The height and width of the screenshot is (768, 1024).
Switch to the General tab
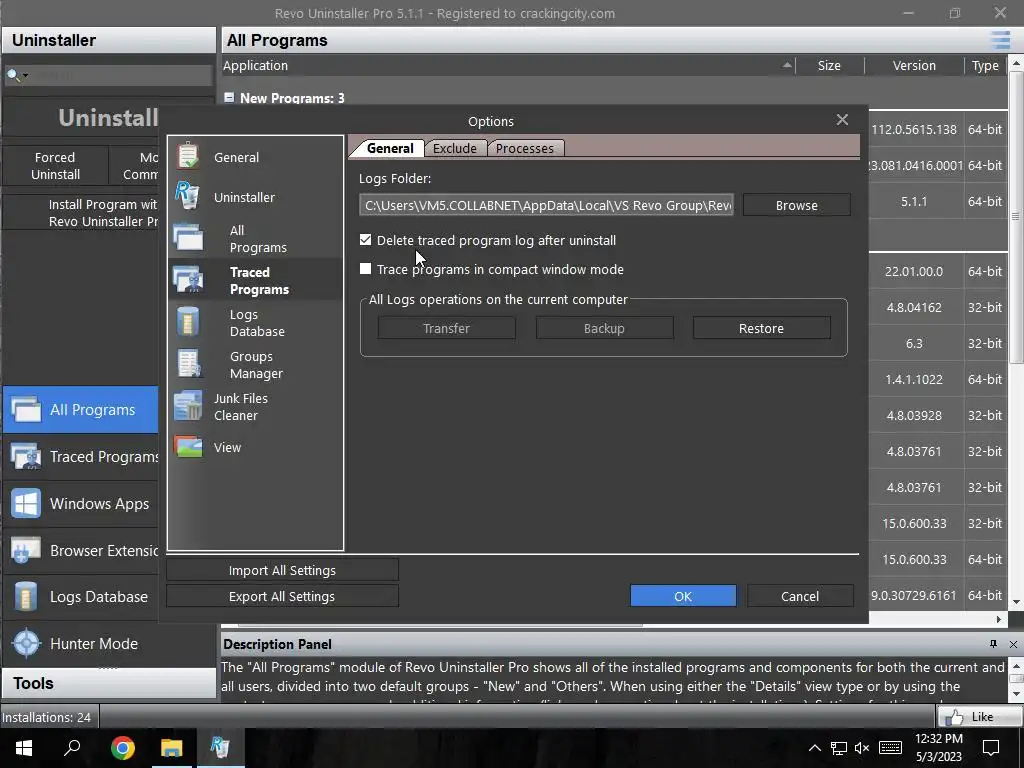(x=389, y=148)
